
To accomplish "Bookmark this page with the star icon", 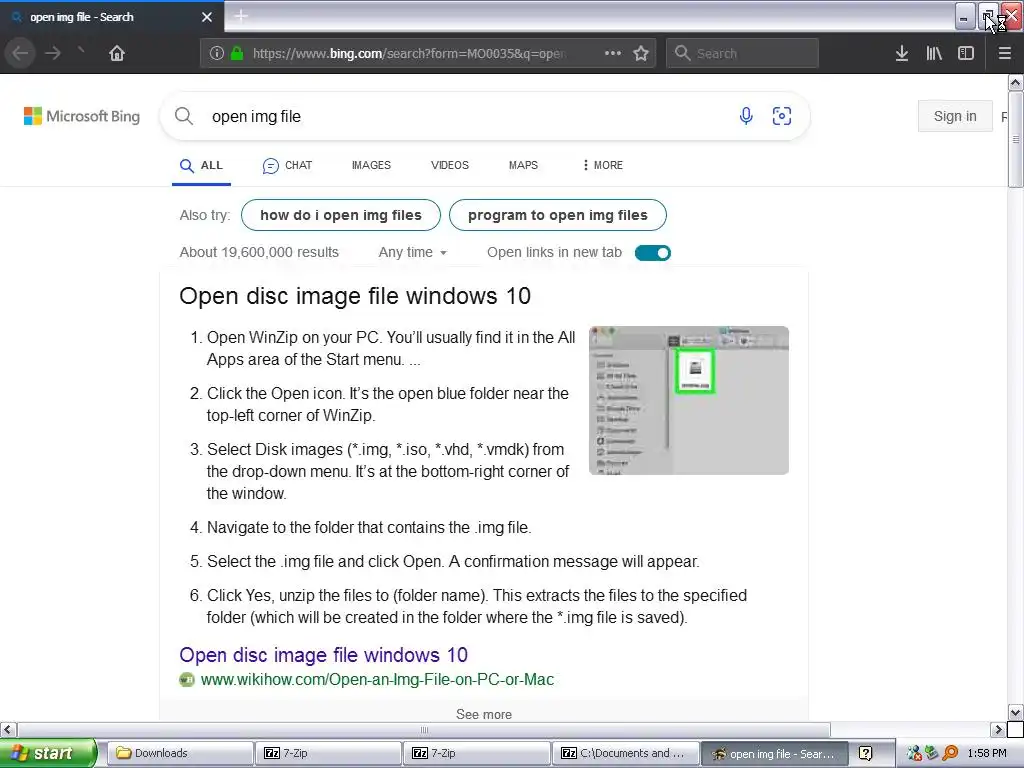I will [x=641, y=53].
